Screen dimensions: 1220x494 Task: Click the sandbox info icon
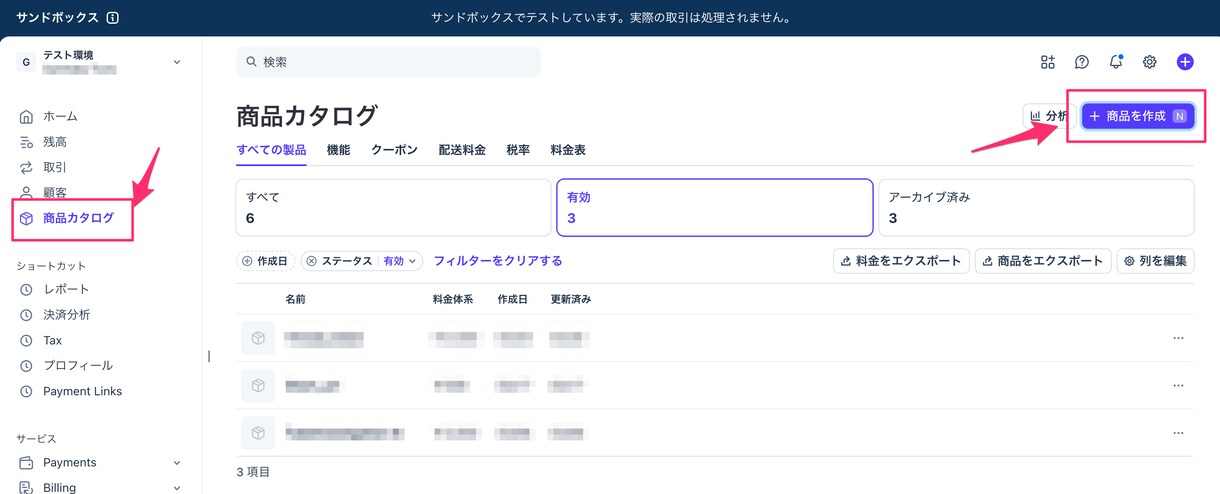(x=112, y=18)
